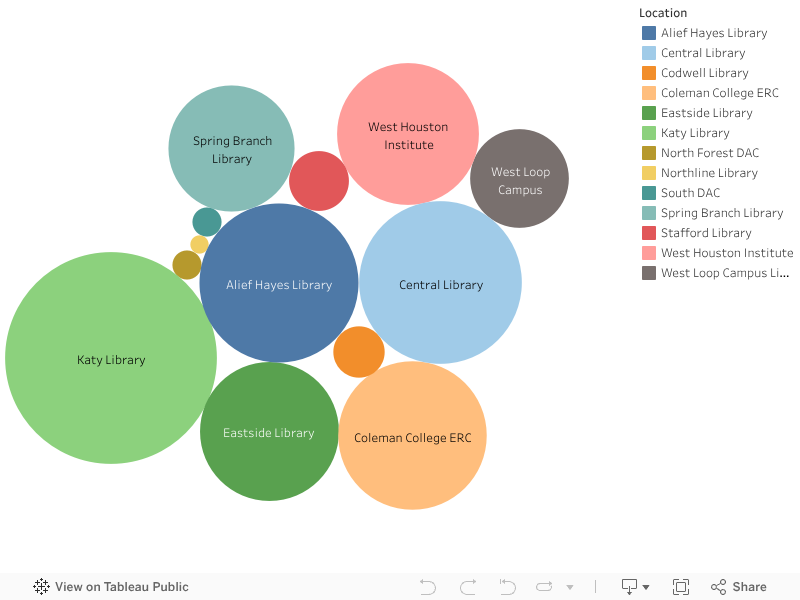Select the Central Library legend swatch

point(648,53)
